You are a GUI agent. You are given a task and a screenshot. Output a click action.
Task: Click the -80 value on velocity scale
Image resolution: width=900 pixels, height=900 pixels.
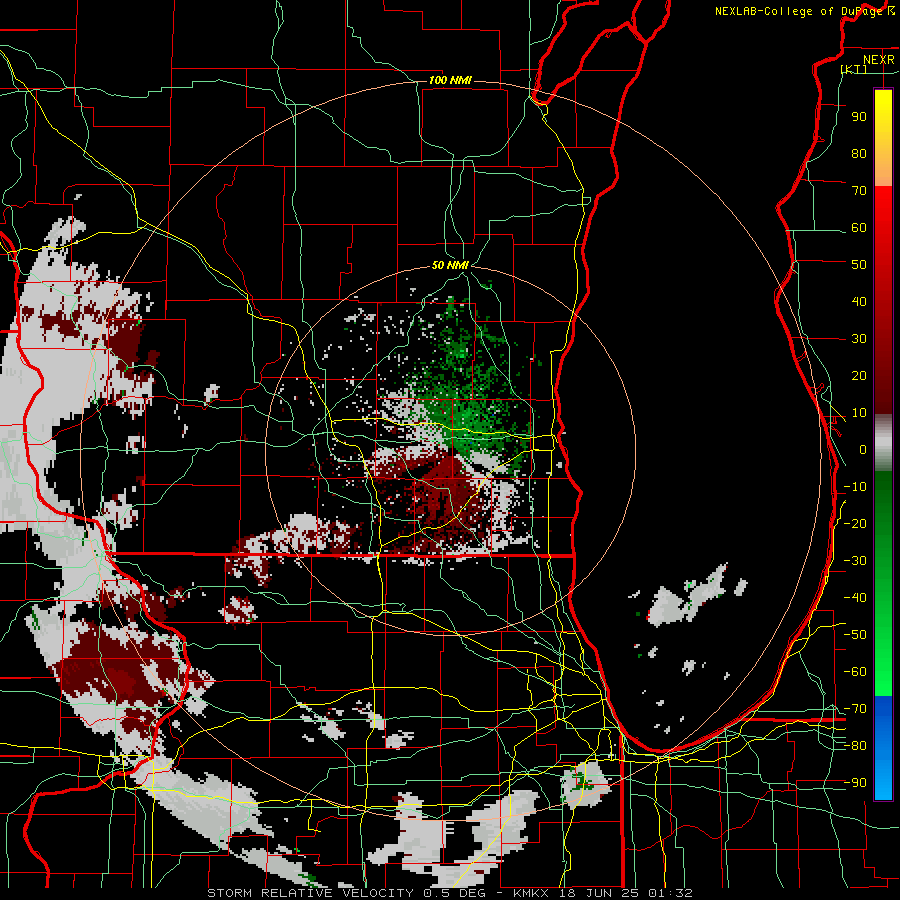[855, 746]
